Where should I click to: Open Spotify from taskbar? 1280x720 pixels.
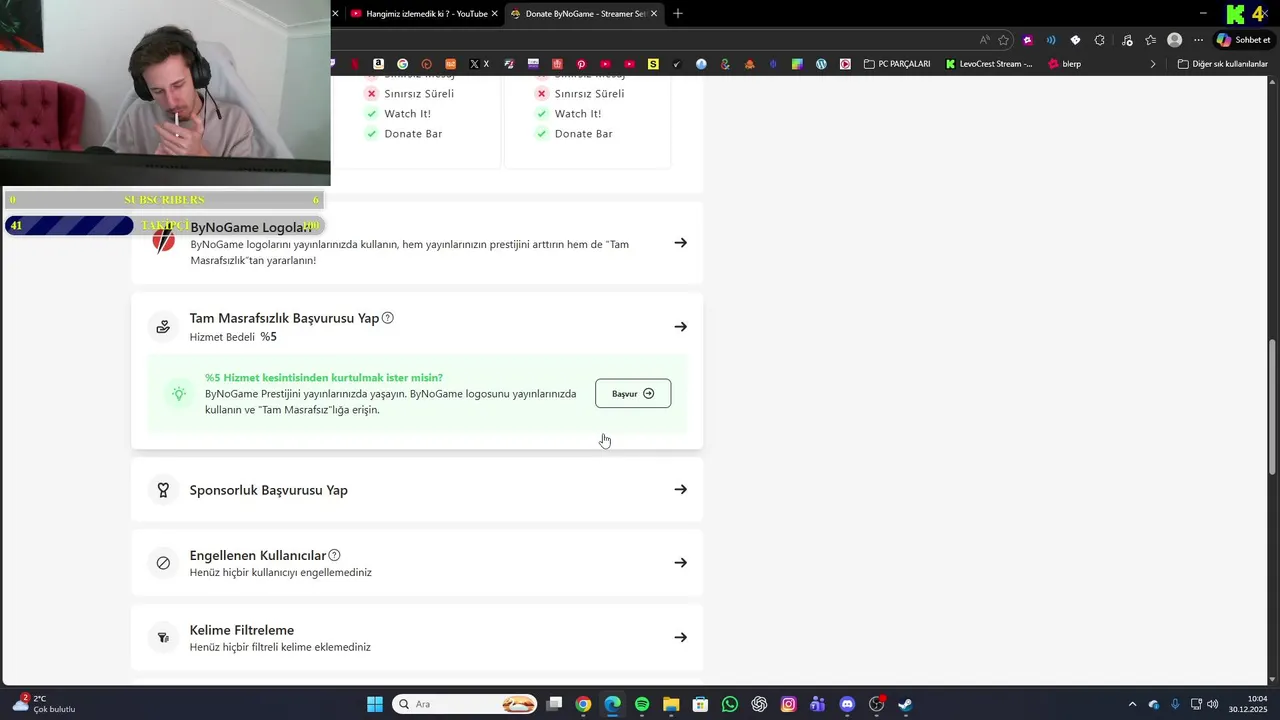point(642,704)
